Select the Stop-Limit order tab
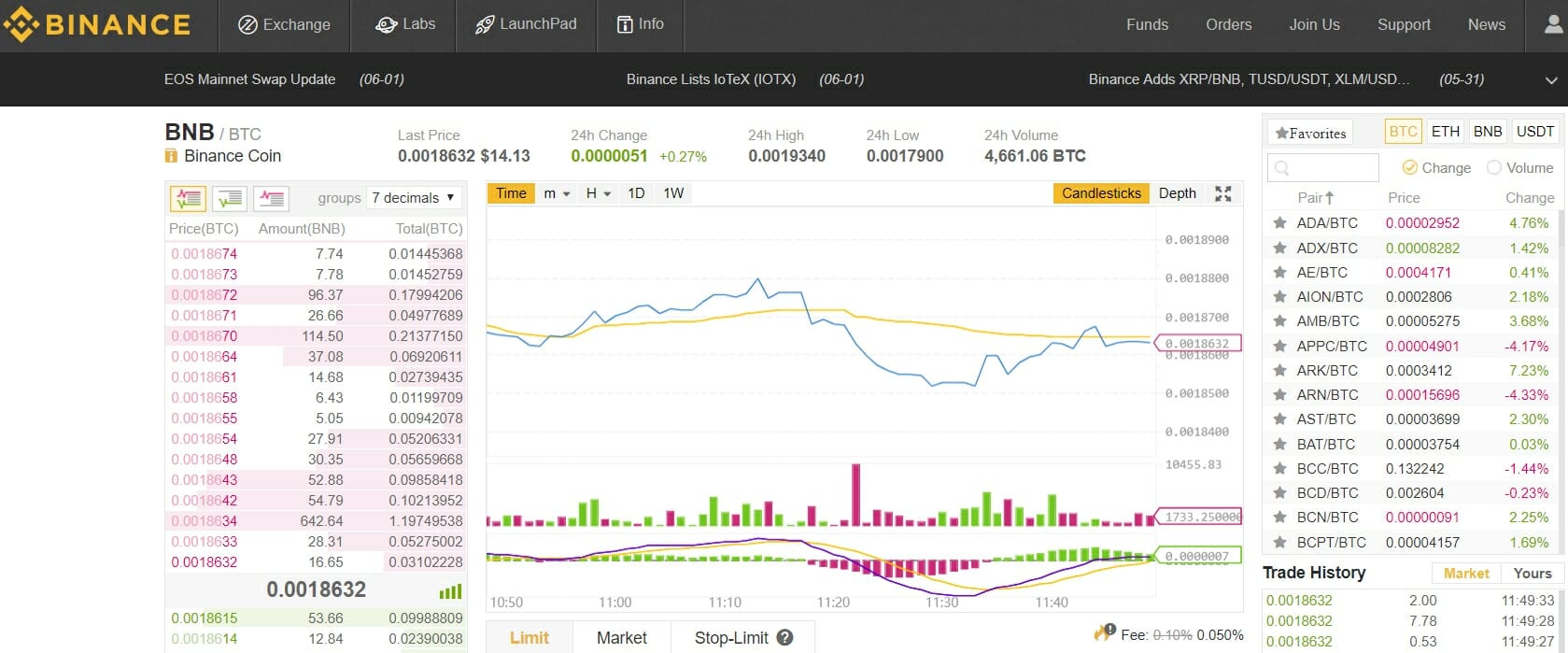The image size is (1568, 653). 743,638
